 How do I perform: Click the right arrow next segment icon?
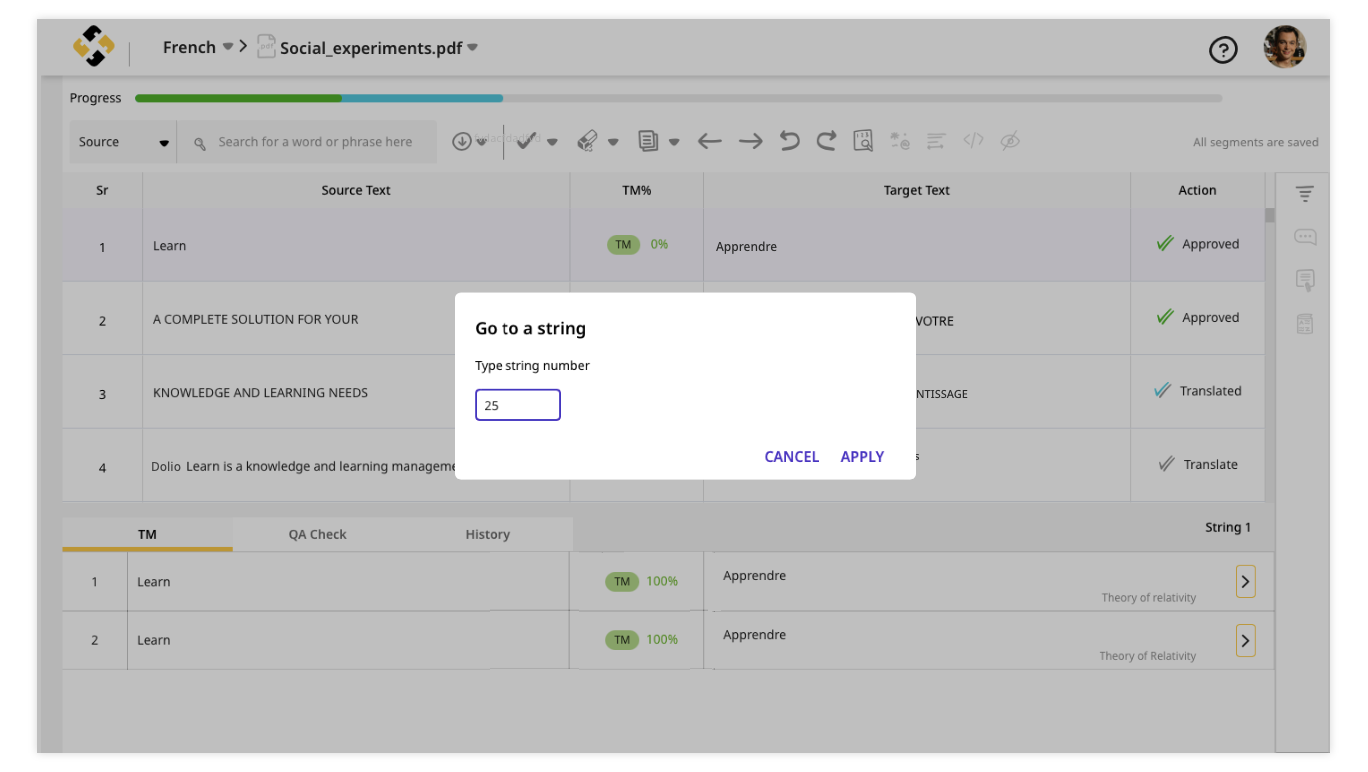[x=751, y=141]
